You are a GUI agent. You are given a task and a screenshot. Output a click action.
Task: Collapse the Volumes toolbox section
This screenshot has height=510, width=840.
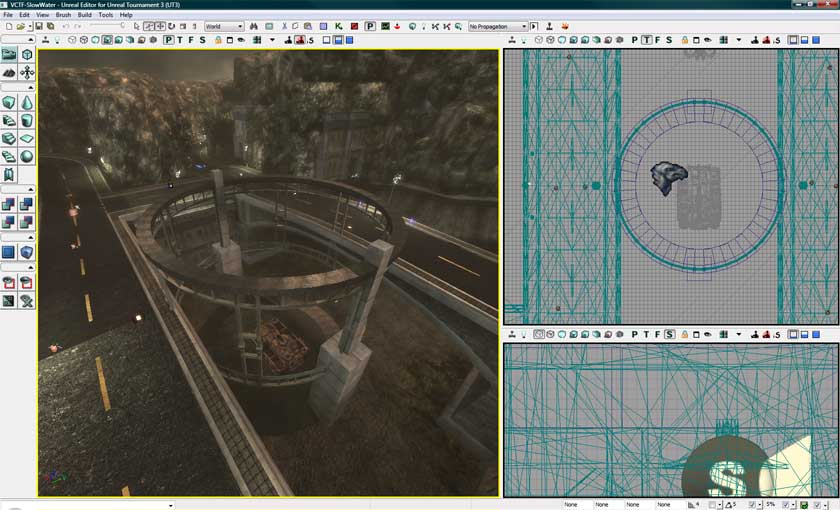coord(31,237)
